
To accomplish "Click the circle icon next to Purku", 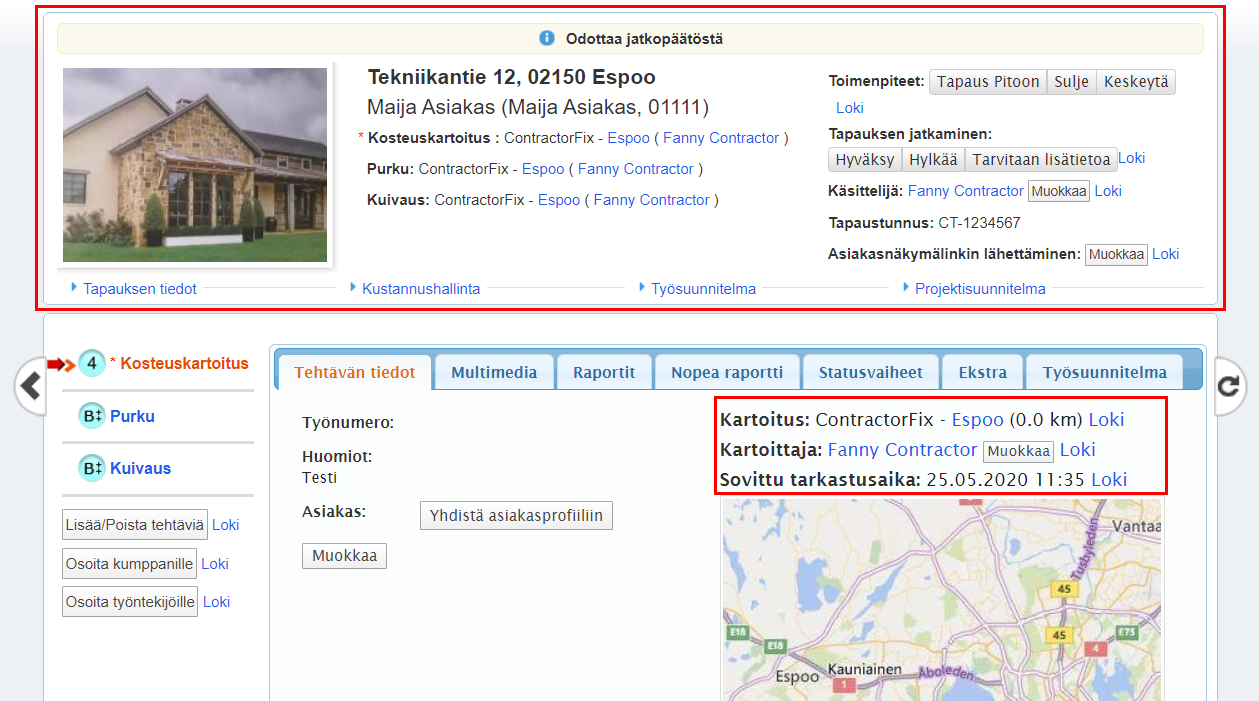I will click(92, 416).
